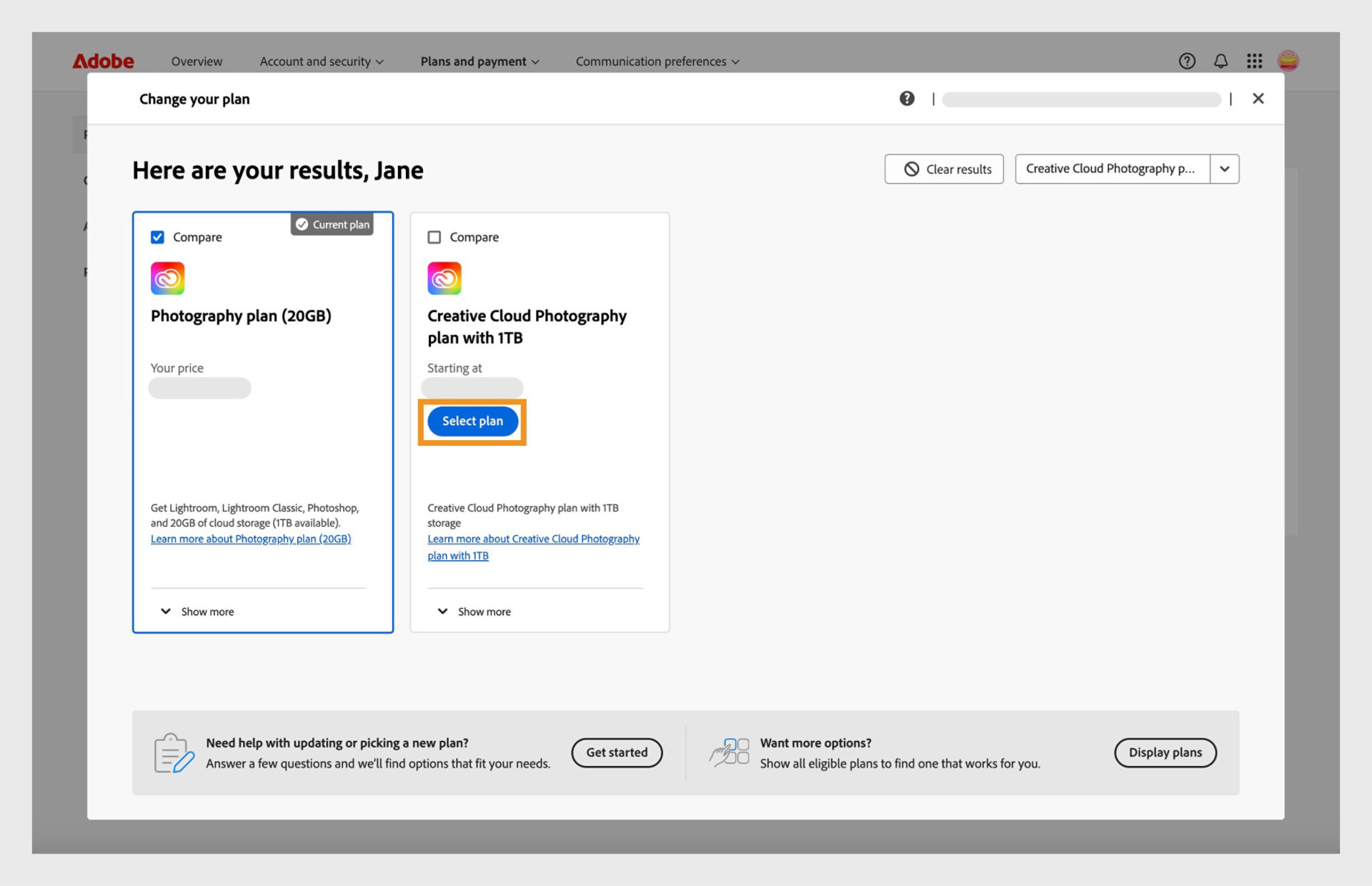Click 'Need help with updating or picking a new plan?'

[x=337, y=743]
